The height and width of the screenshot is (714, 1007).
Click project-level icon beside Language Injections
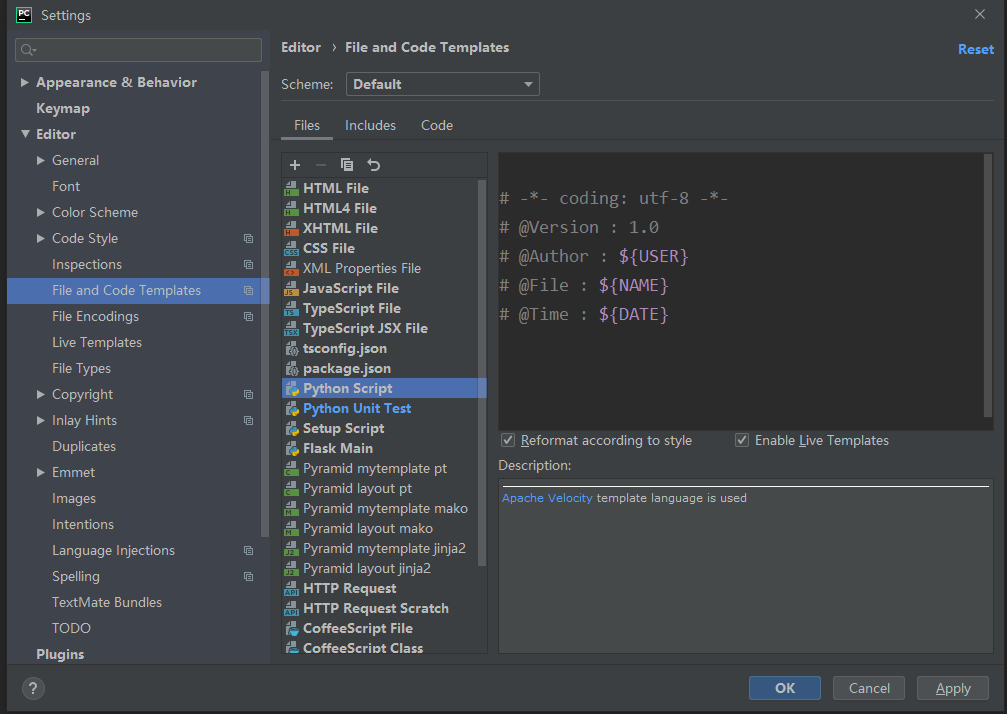tap(249, 550)
